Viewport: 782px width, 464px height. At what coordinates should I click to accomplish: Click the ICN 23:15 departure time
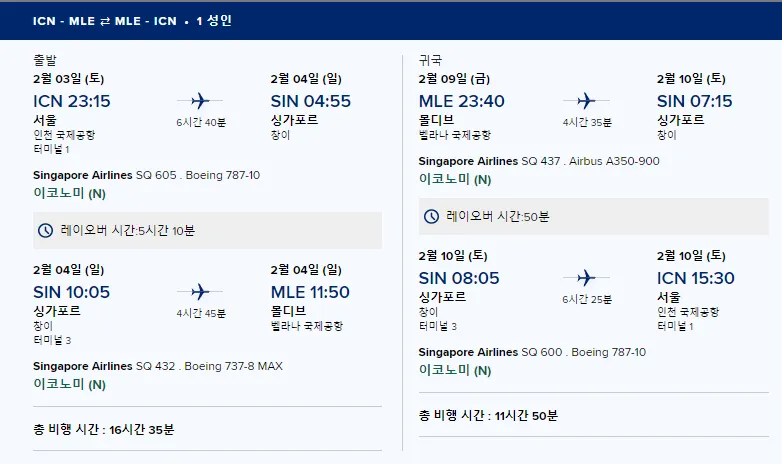click(x=72, y=101)
